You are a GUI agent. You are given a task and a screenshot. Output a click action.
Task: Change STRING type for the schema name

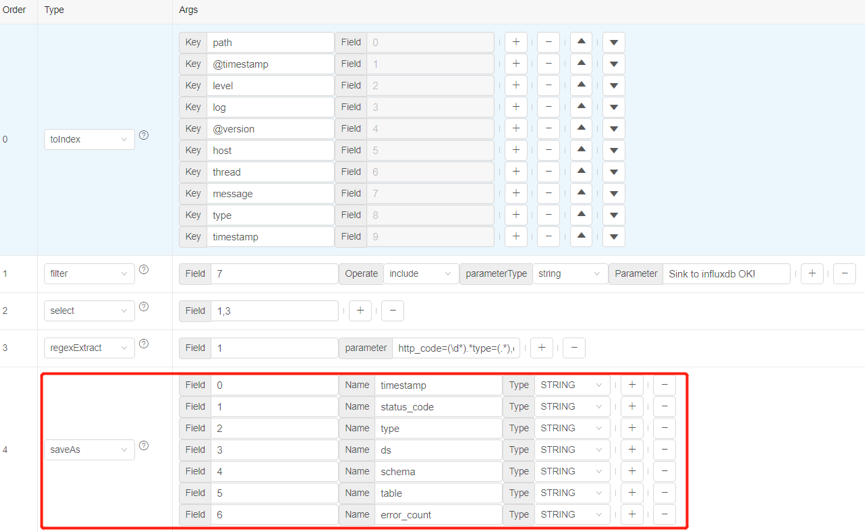tap(572, 471)
